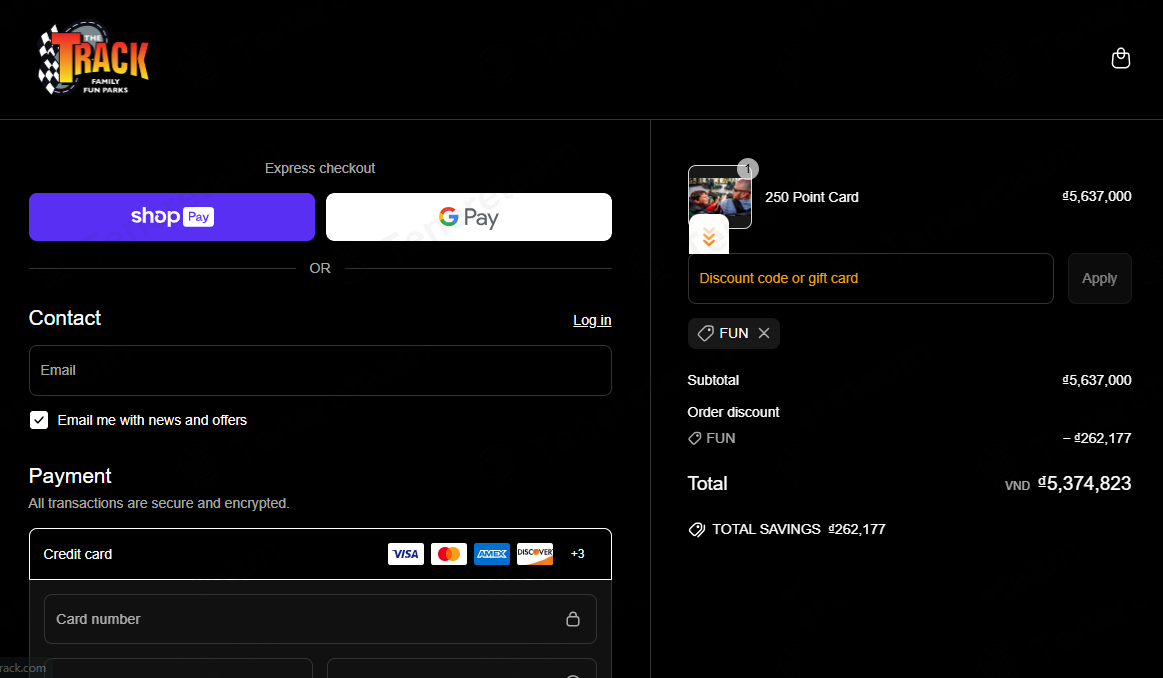The width and height of the screenshot is (1163, 678).
Task: Remove the FUN discount code tag
Action: tap(764, 334)
